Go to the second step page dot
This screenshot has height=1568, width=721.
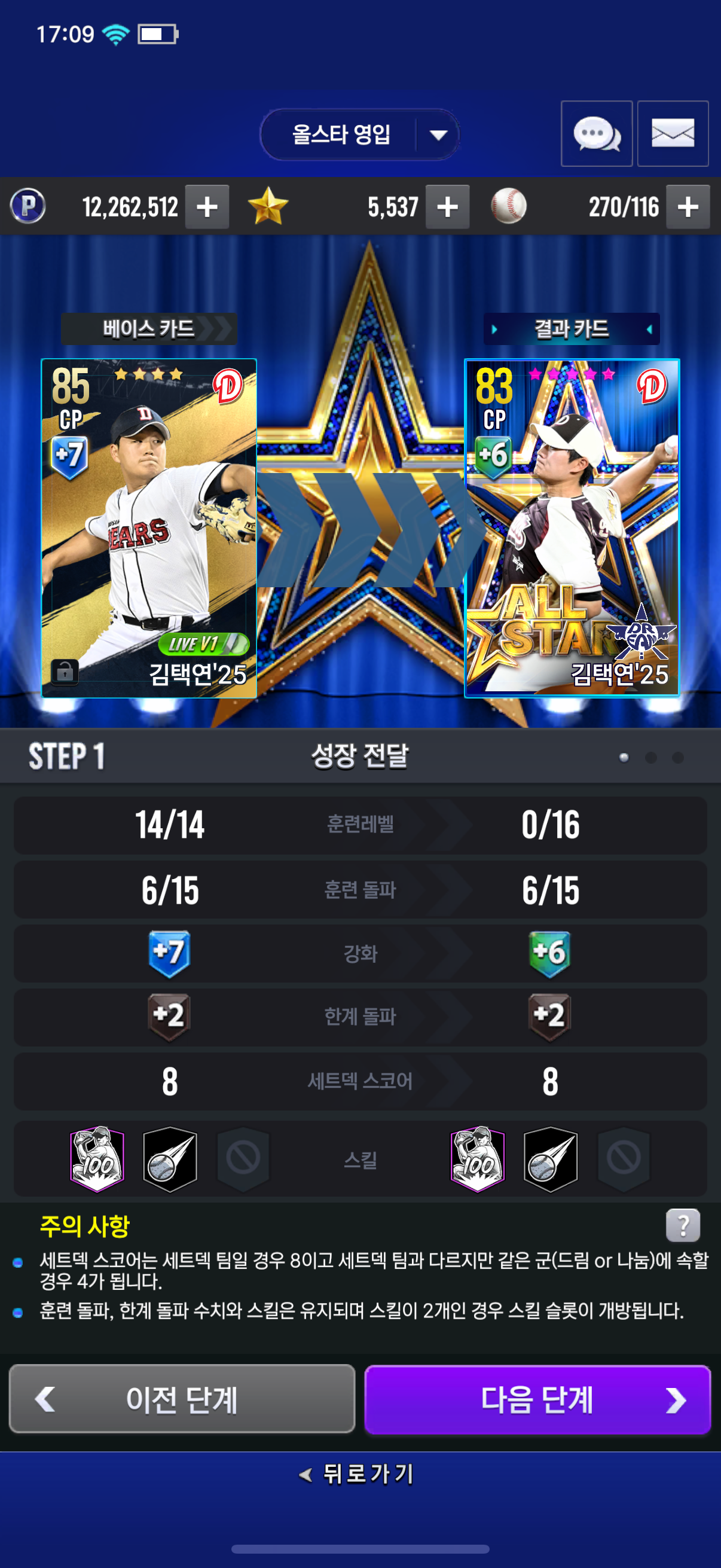(650, 757)
